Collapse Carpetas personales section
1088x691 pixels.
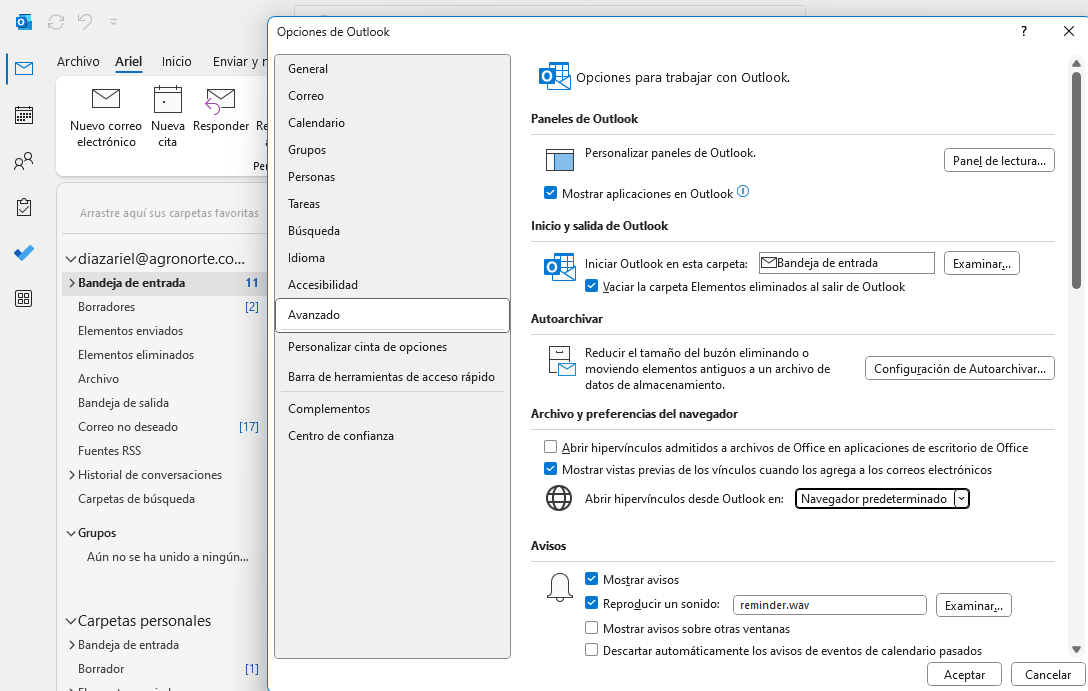pyautogui.click(x=70, y=622)
